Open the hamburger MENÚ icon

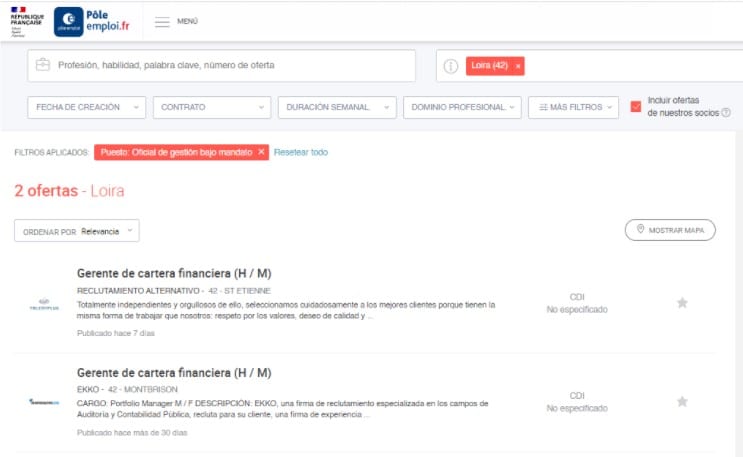click(162, 22)
